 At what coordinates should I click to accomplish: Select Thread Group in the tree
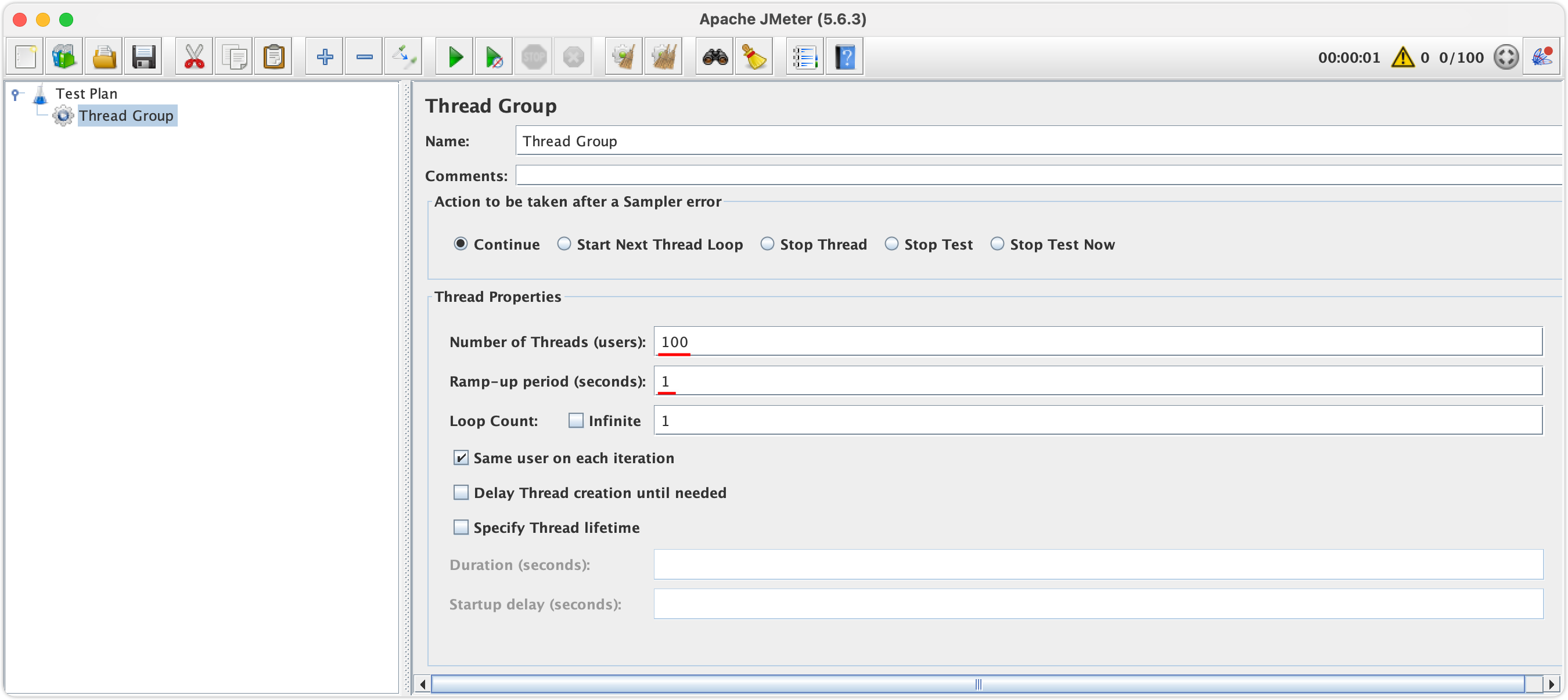pyautogui.click(x=127, y=116)
